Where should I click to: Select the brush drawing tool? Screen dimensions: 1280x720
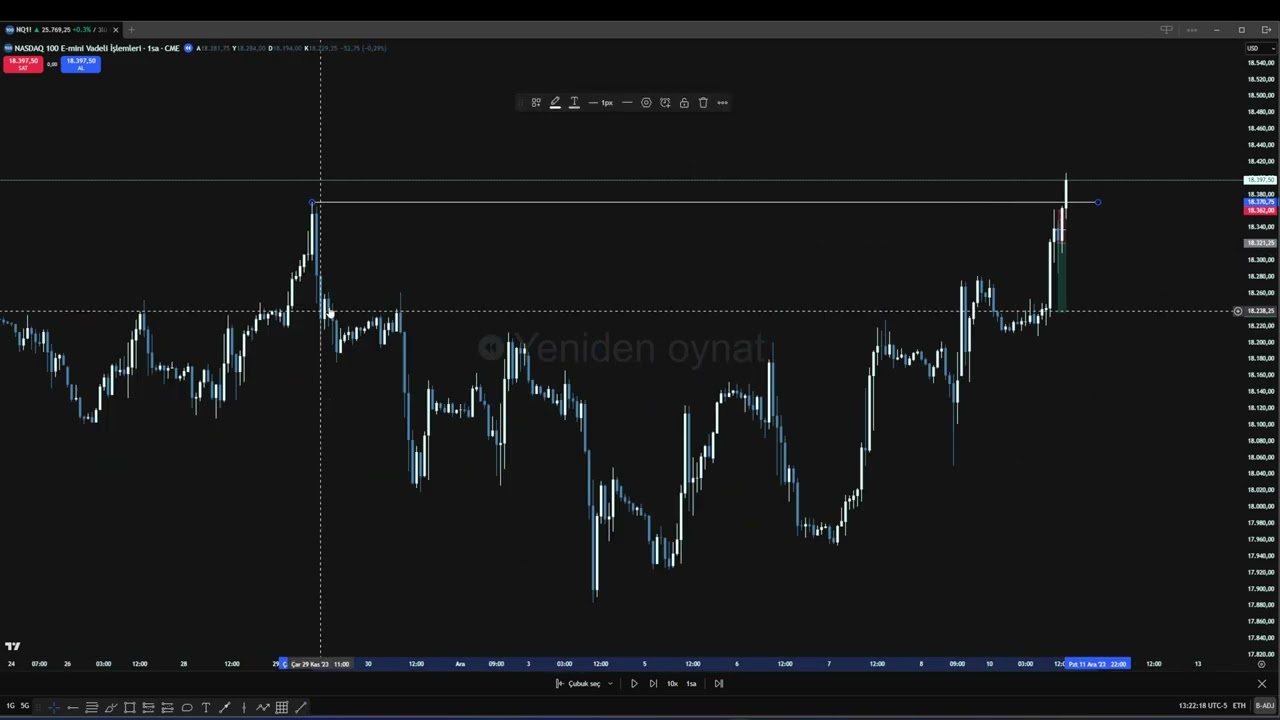click(x=111, y=708)
